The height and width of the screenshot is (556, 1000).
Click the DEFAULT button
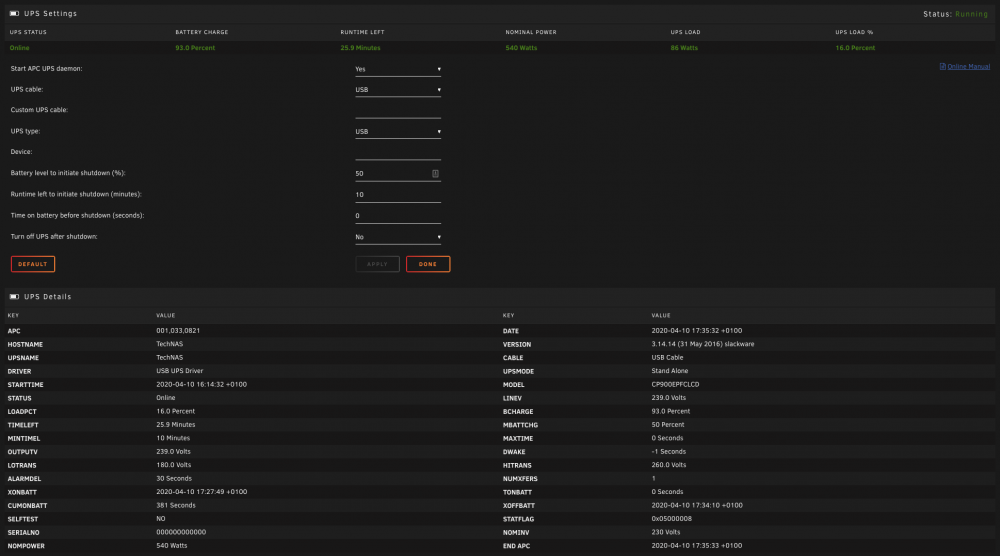coord(33,264)
